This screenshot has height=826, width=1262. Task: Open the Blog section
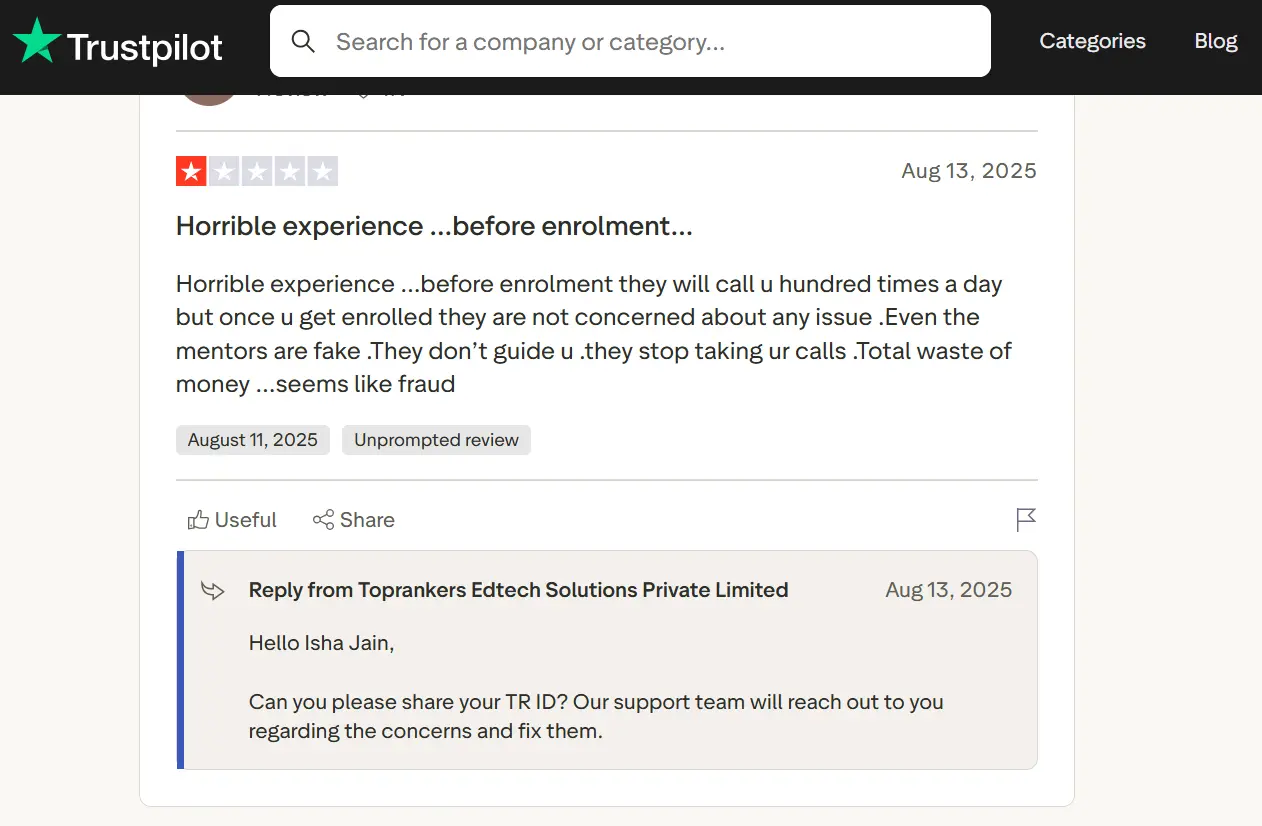click(x=1215, y=41)
